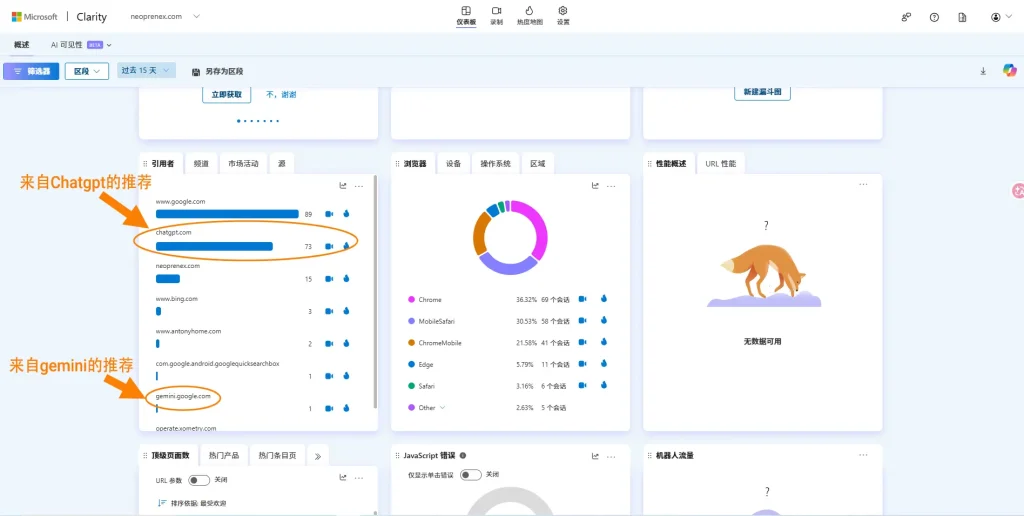View recordings for www.antonyhome.com referrer
Viewport: 1024px width, 516px height.
pos(329,344)
